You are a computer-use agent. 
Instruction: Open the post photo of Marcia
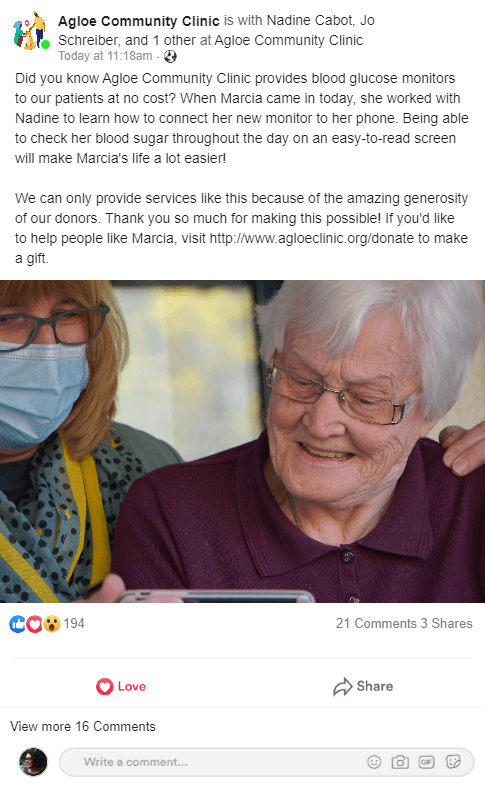(242, 441)
